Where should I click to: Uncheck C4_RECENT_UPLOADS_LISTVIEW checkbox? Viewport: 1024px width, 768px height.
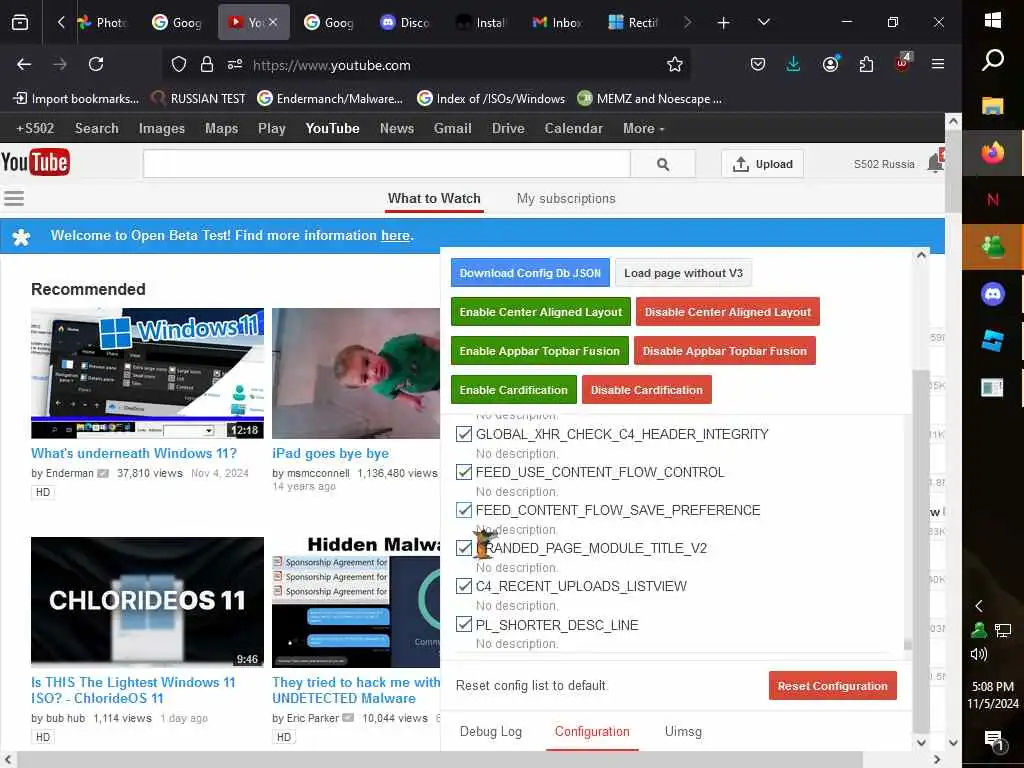tap(464, 586)
